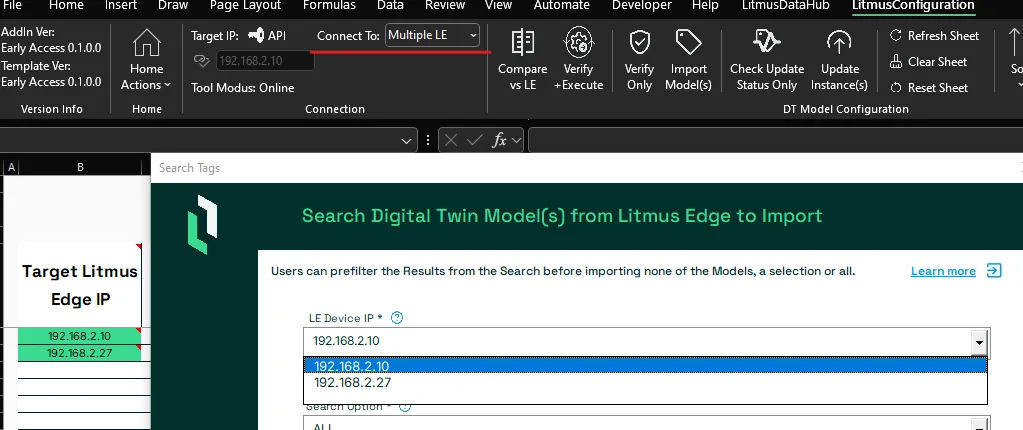
Task: Click the Target Litmus Edge IP header cell
Action: (x=80, y=284)
